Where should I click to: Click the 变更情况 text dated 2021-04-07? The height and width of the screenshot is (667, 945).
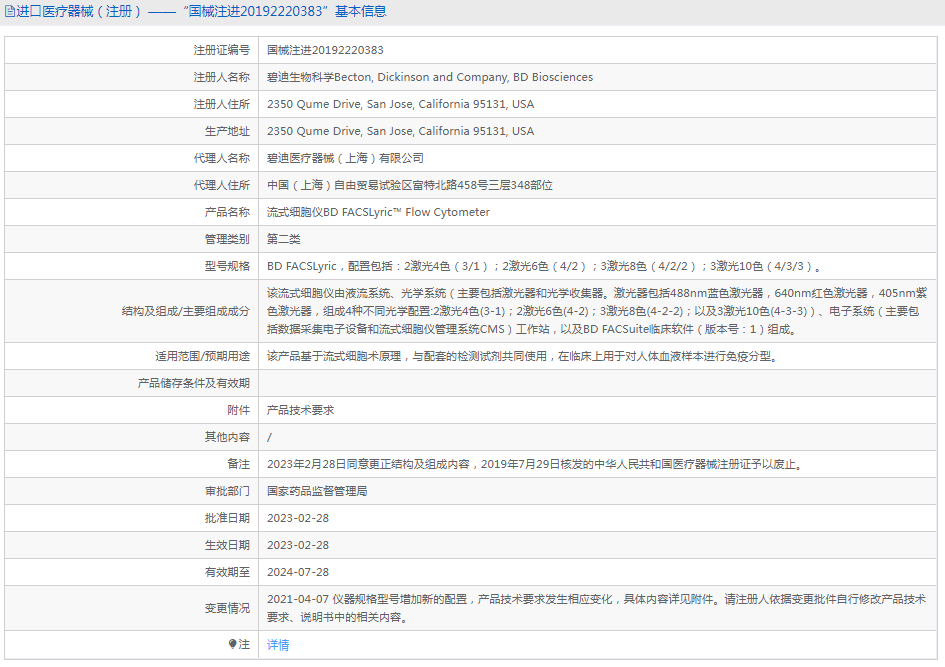click(x=597, y=608)
